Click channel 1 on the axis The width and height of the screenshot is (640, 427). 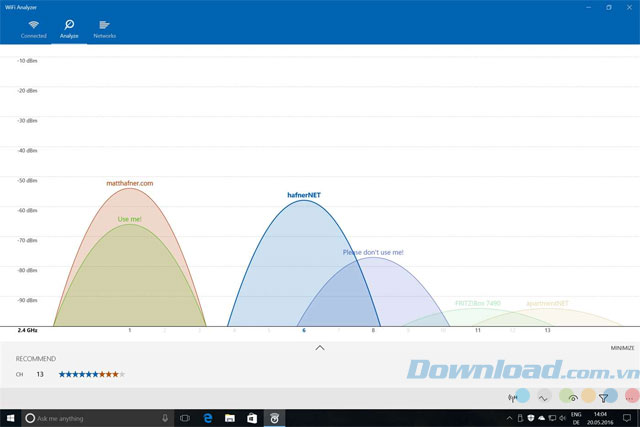[x=130, y=330]
